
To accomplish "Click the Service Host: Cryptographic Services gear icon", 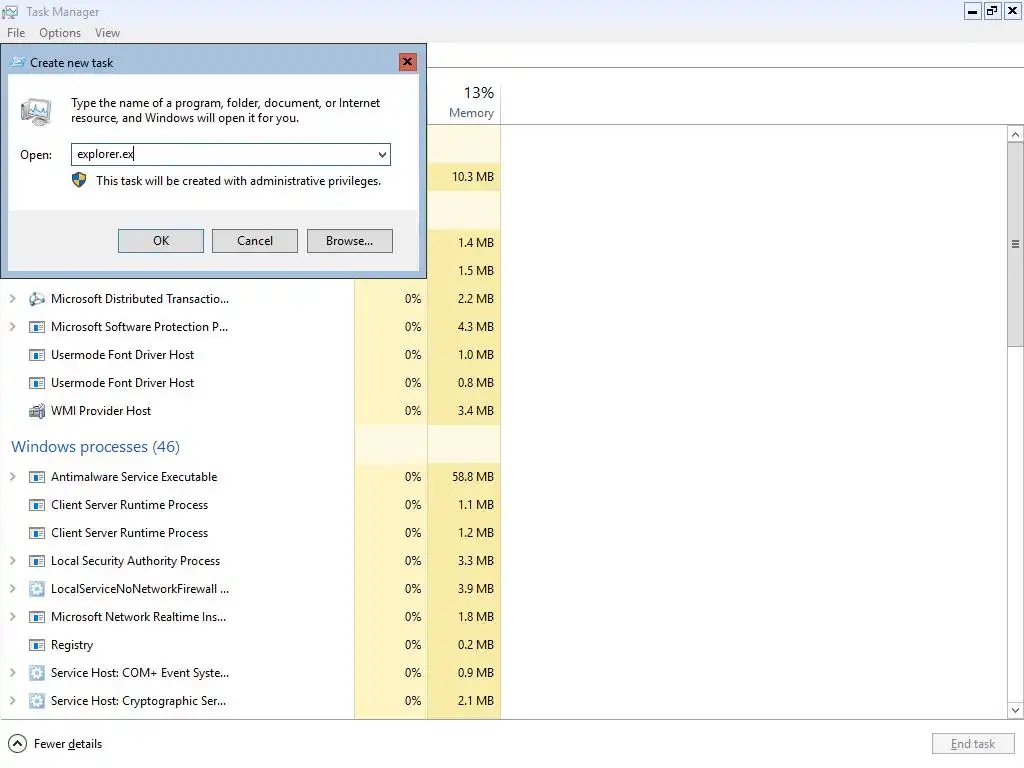I will [37, 701].
